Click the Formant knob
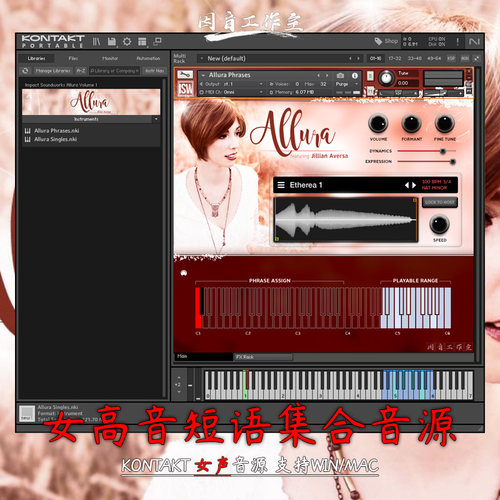This screenshot has height=500, width=500. coord(411,123)
